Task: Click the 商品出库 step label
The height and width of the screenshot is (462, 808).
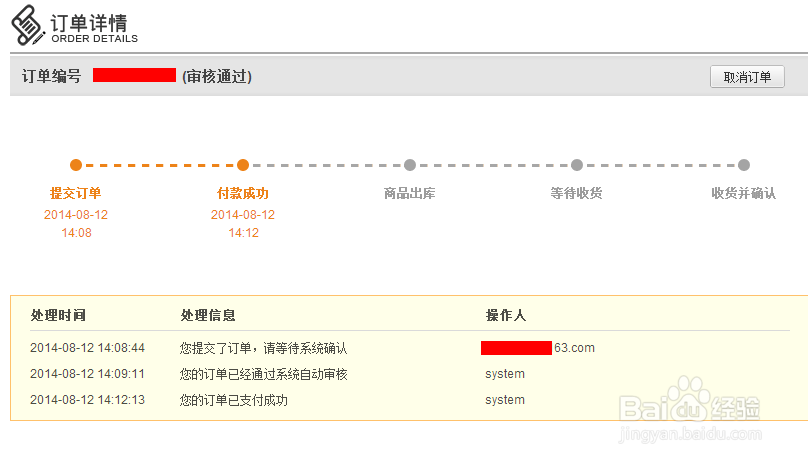Action: tap(410, 193)
